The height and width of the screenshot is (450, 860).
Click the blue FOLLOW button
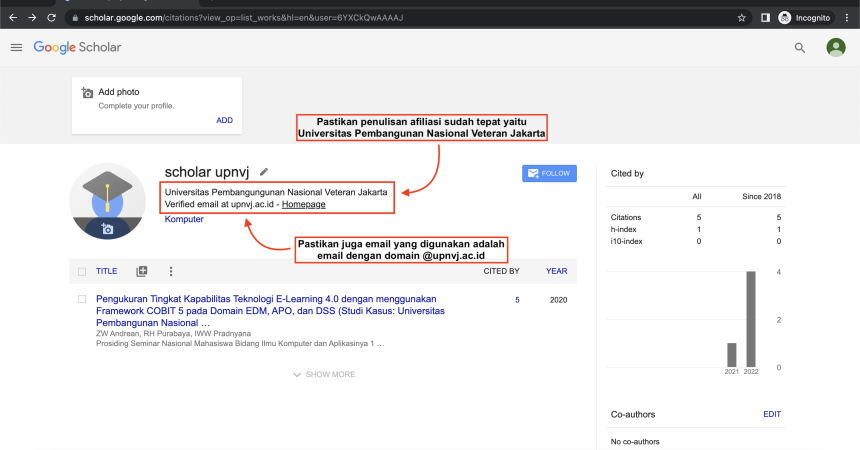(x=549, y=173)
